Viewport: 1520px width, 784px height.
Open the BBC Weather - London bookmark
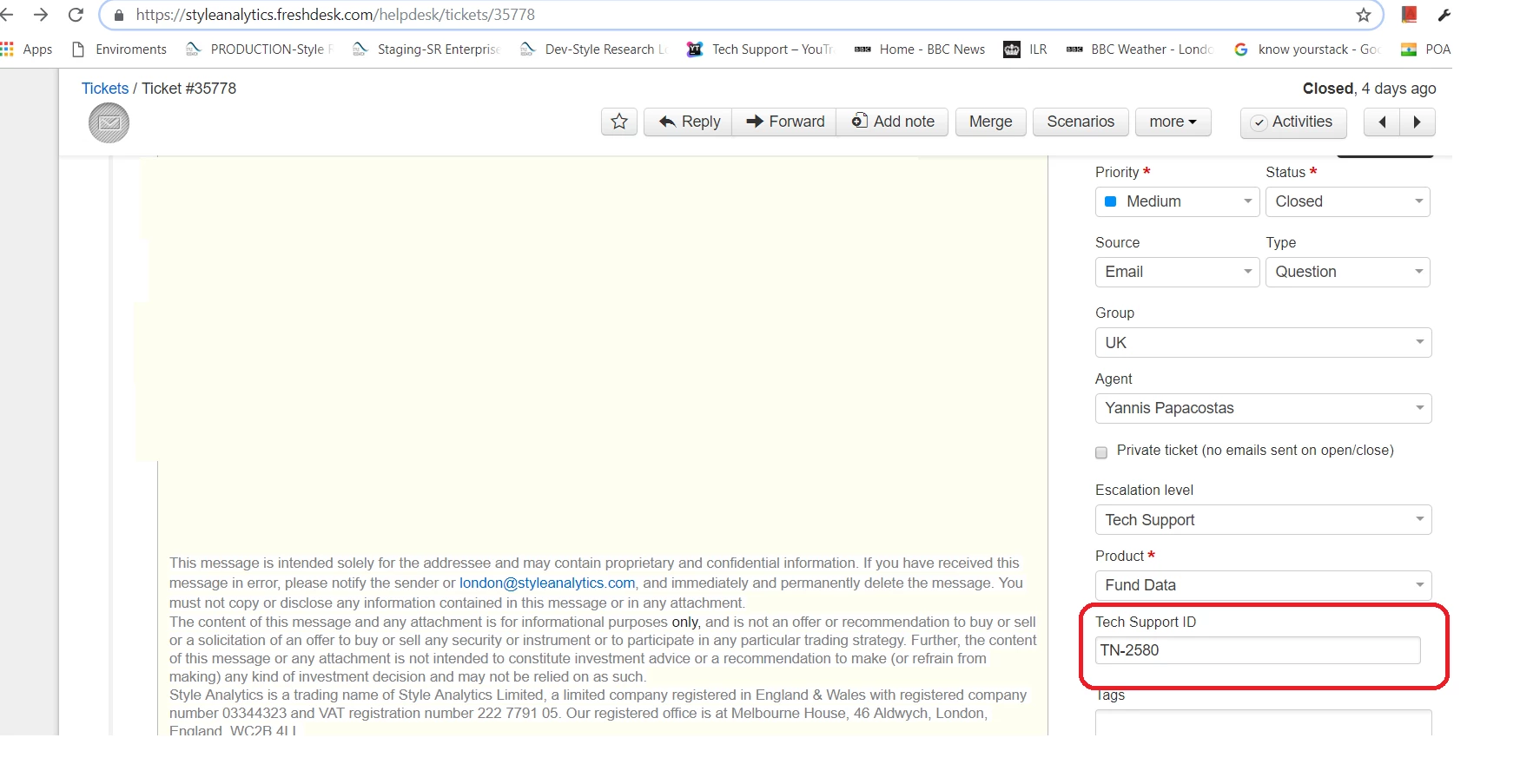pos(1140,49)
